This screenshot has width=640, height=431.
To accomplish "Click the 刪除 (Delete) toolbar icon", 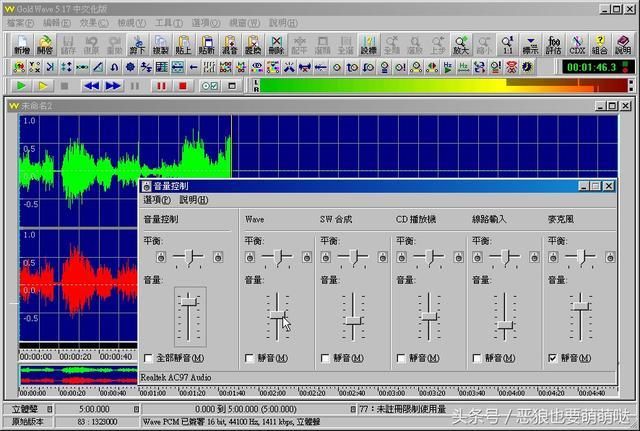I will pyautogui.click(x=275, y=44).
